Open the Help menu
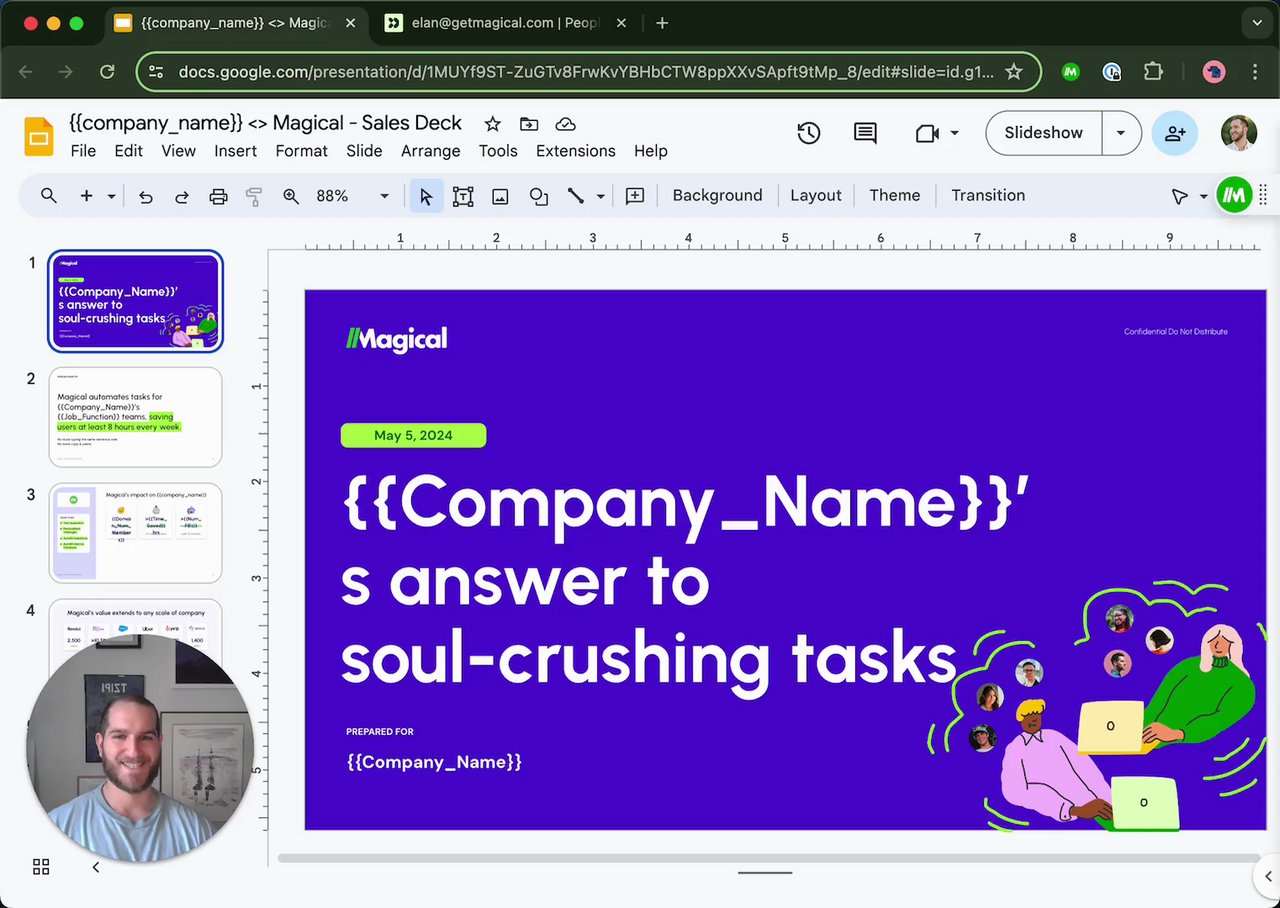This screenshot has width=1280, height=908. point(650,151)
